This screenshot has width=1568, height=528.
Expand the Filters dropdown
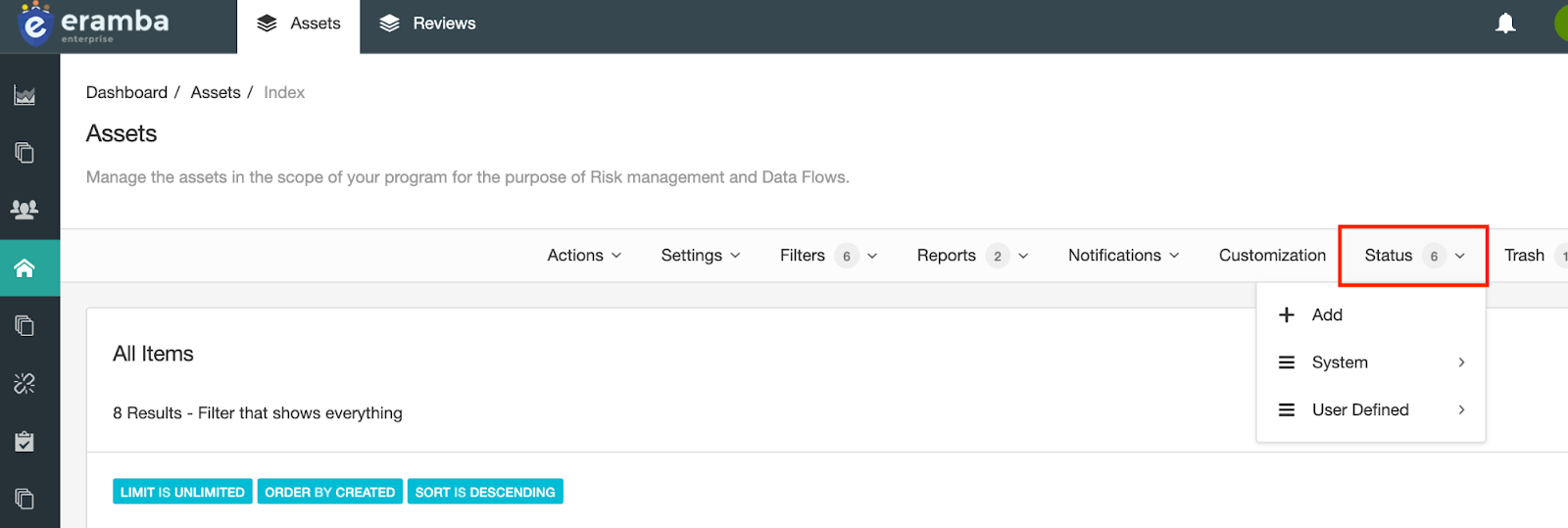point(828,256)
